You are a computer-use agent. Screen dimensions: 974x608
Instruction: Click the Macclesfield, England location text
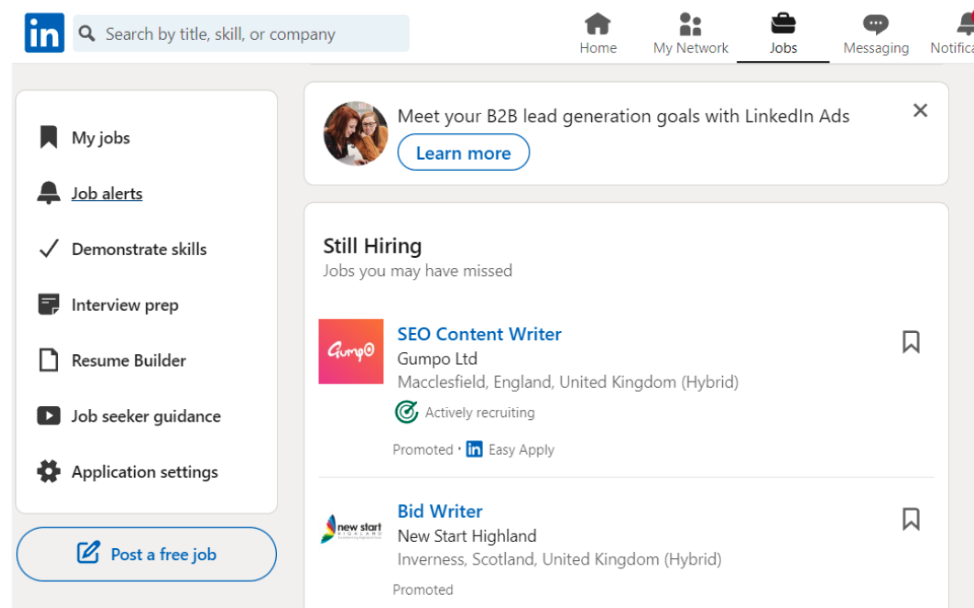click(568, 382)
